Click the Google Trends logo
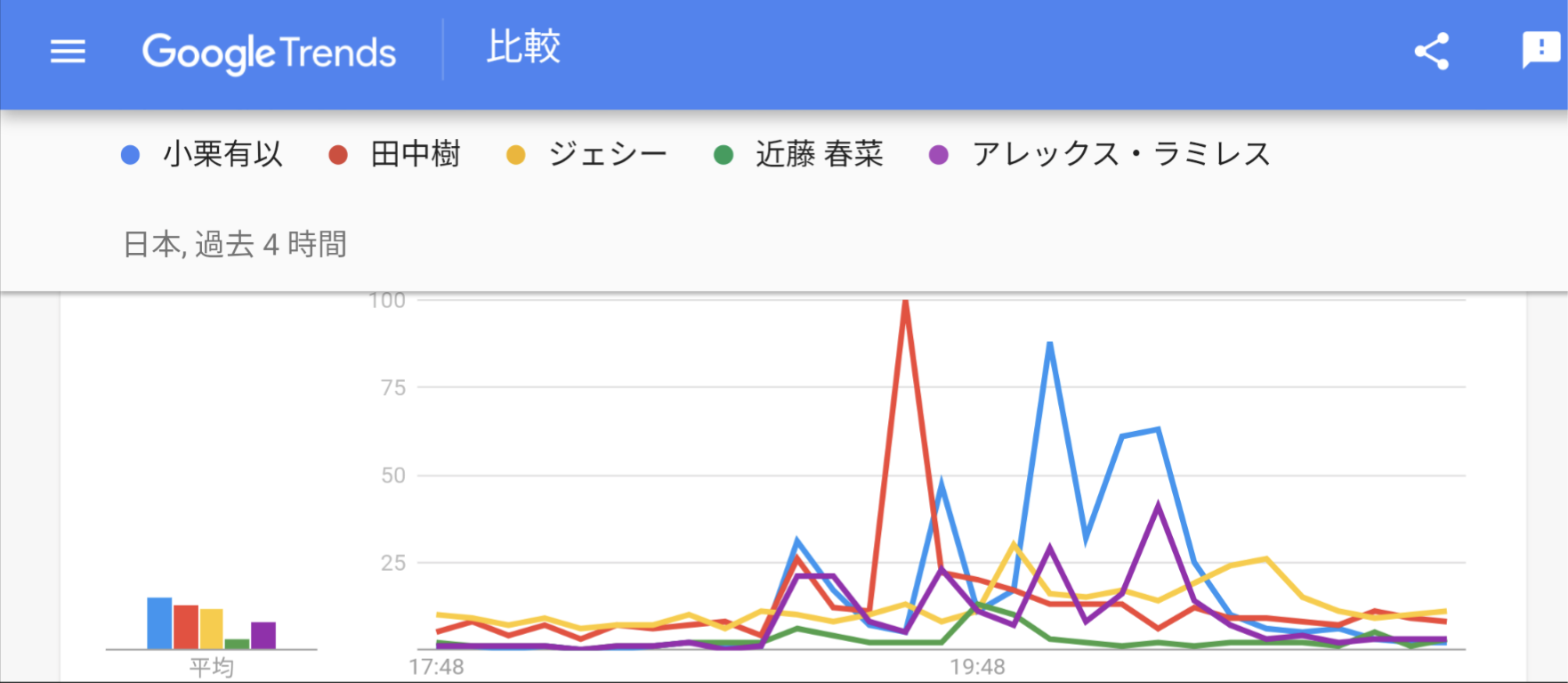1568x683 pixels. 269,53
